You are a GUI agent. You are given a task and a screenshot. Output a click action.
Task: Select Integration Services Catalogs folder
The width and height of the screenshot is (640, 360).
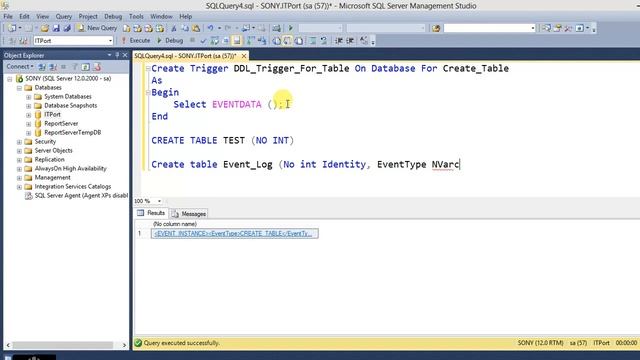coord(73,187)
